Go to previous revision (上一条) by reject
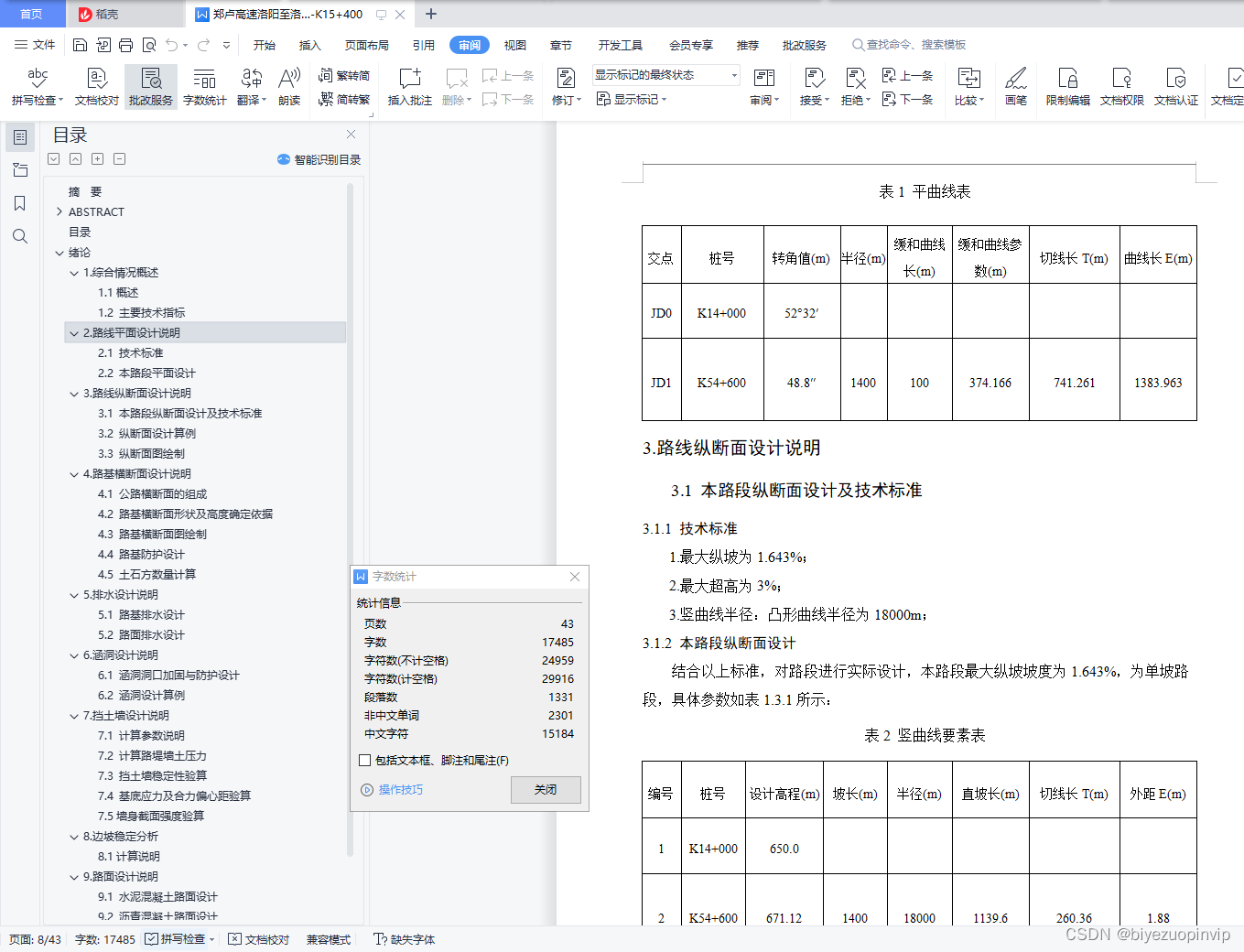The height and width of the screenshot is (952, 1244). tap(907, 75)
